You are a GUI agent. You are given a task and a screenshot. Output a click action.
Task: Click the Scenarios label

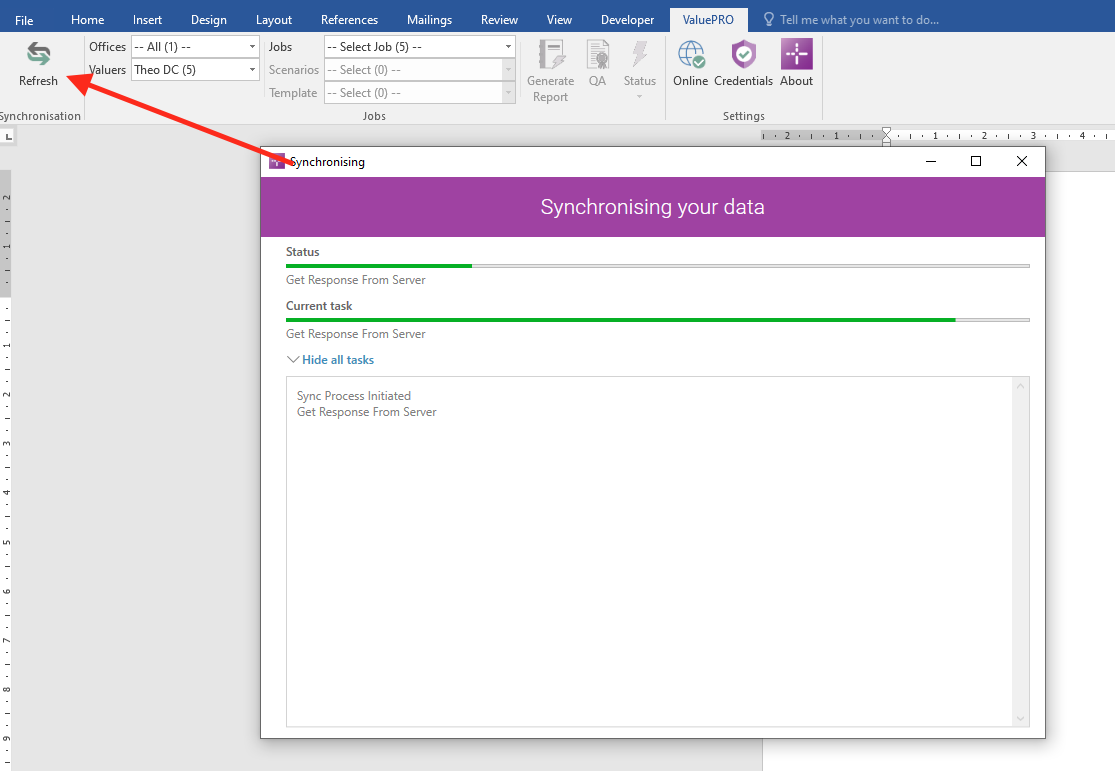tap(294, 70)
